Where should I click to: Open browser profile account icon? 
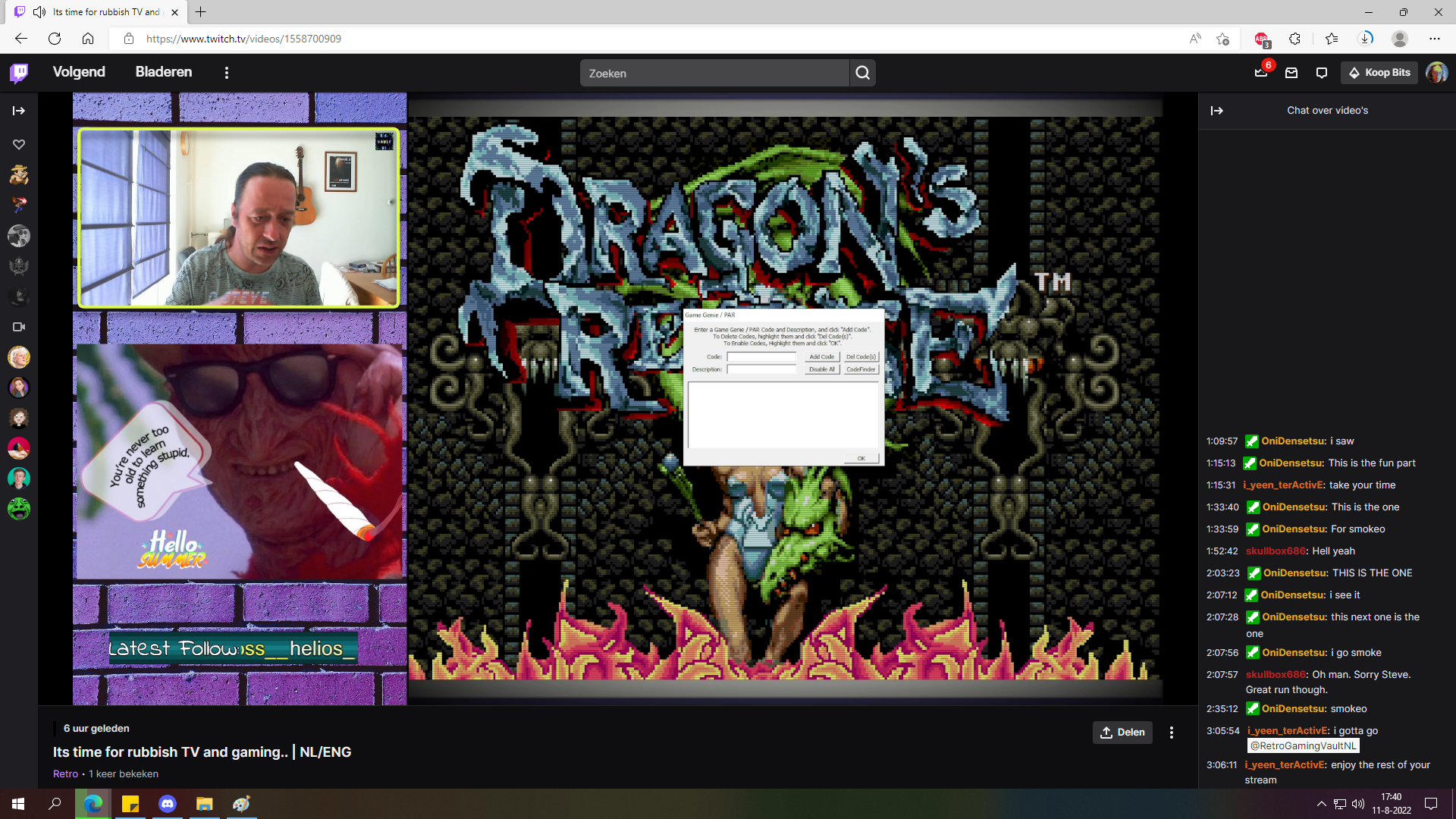click(x=1400, y=39)
